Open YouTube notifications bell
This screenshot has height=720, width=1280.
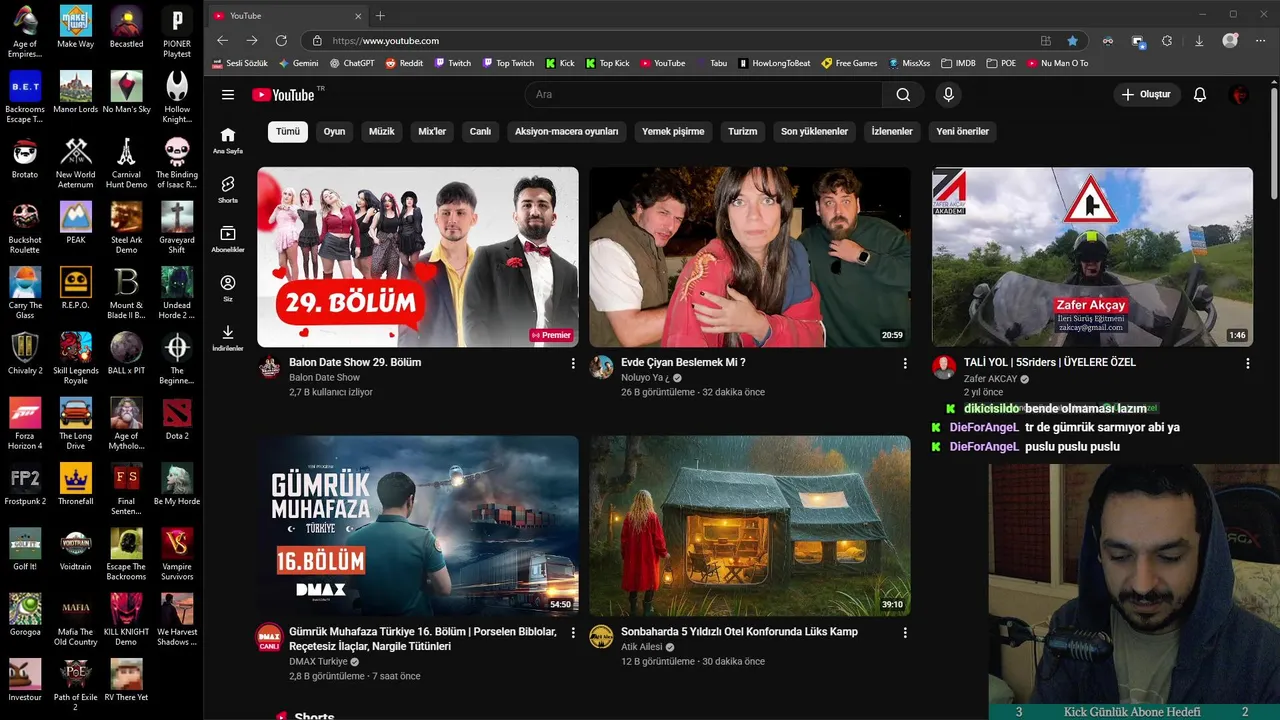click(x=1200, y=95)
